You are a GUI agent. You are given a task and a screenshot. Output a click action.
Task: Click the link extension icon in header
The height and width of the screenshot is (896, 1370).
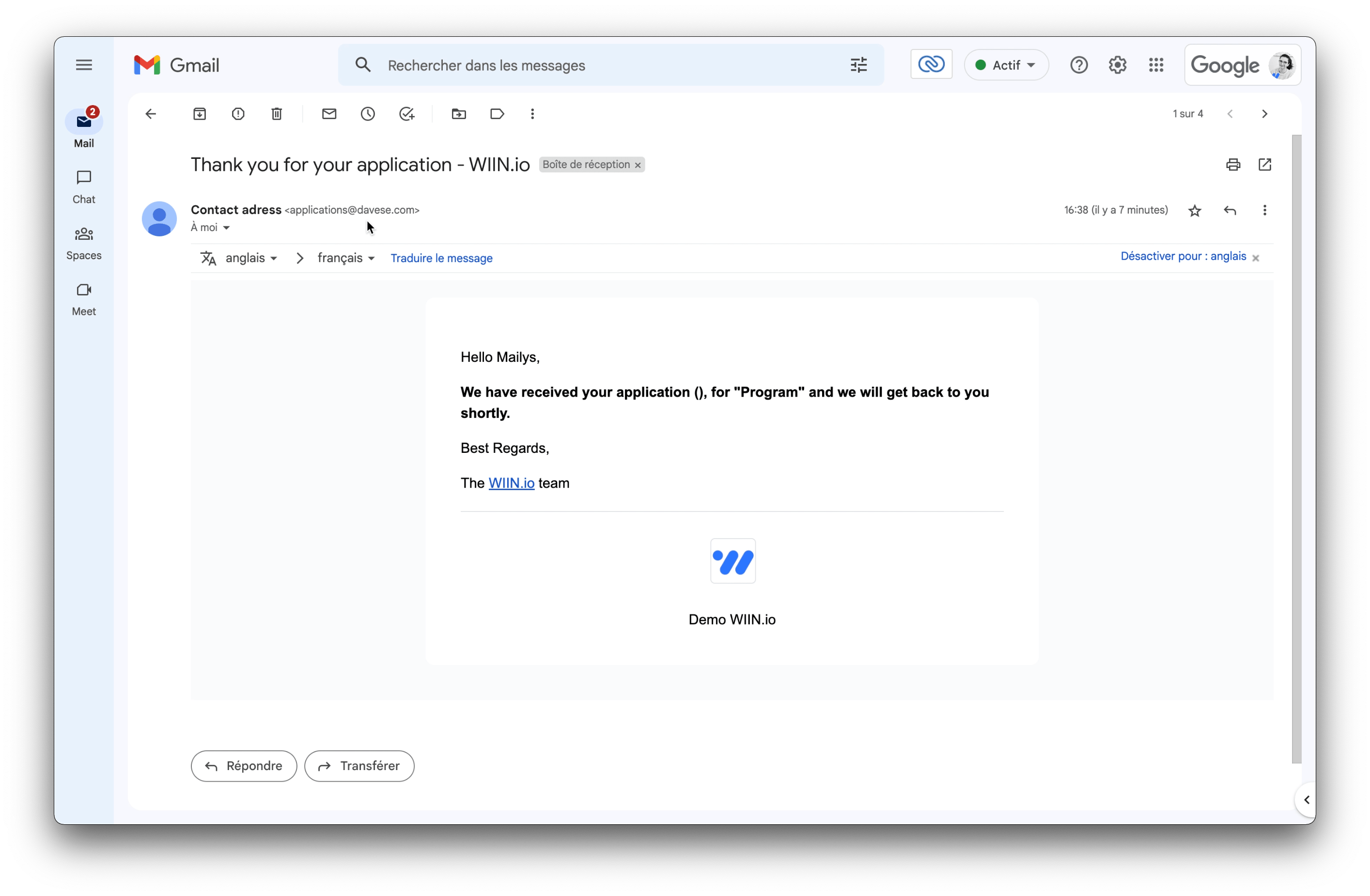point(931,64)
